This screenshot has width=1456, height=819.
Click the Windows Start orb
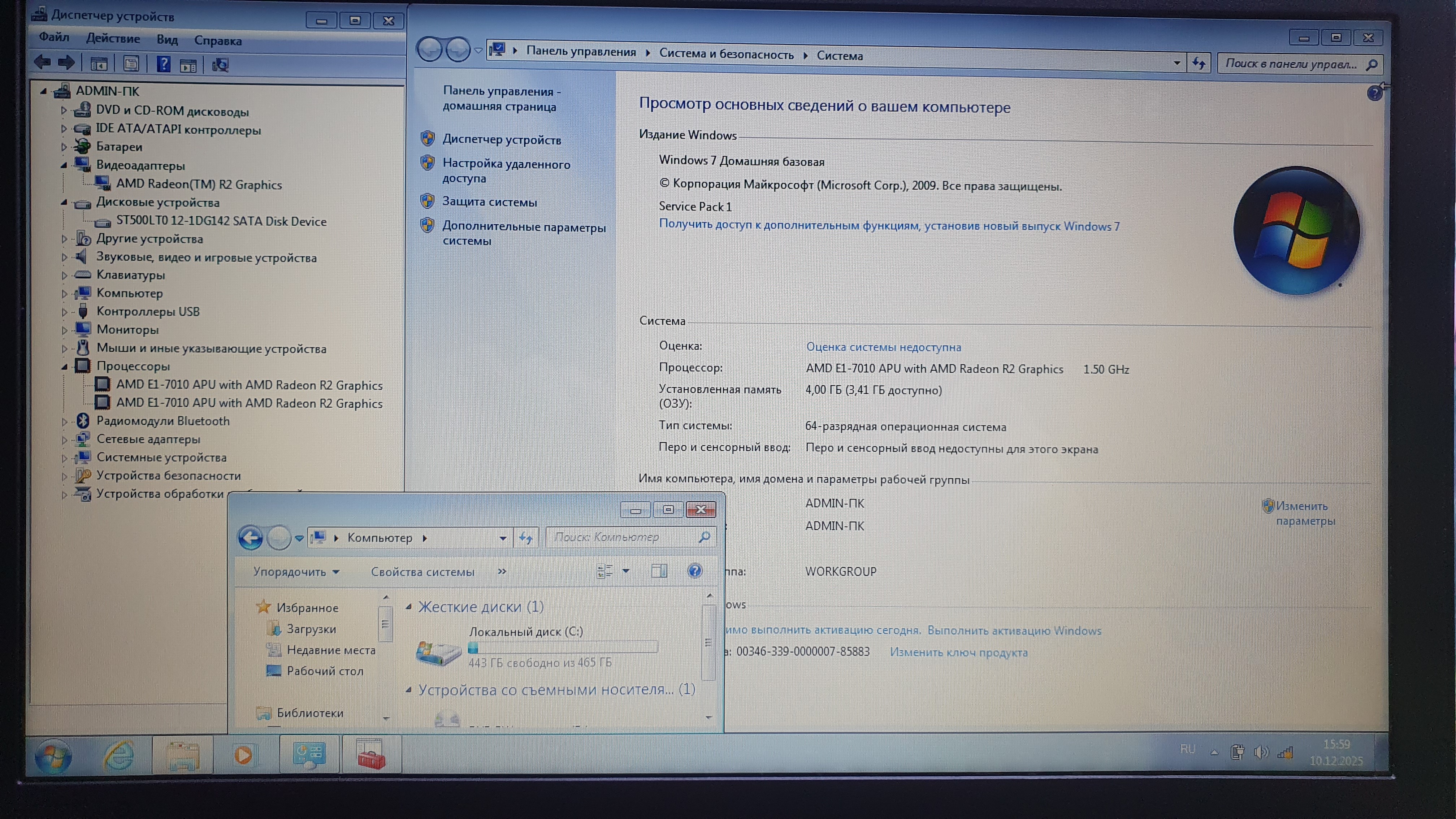53,756
